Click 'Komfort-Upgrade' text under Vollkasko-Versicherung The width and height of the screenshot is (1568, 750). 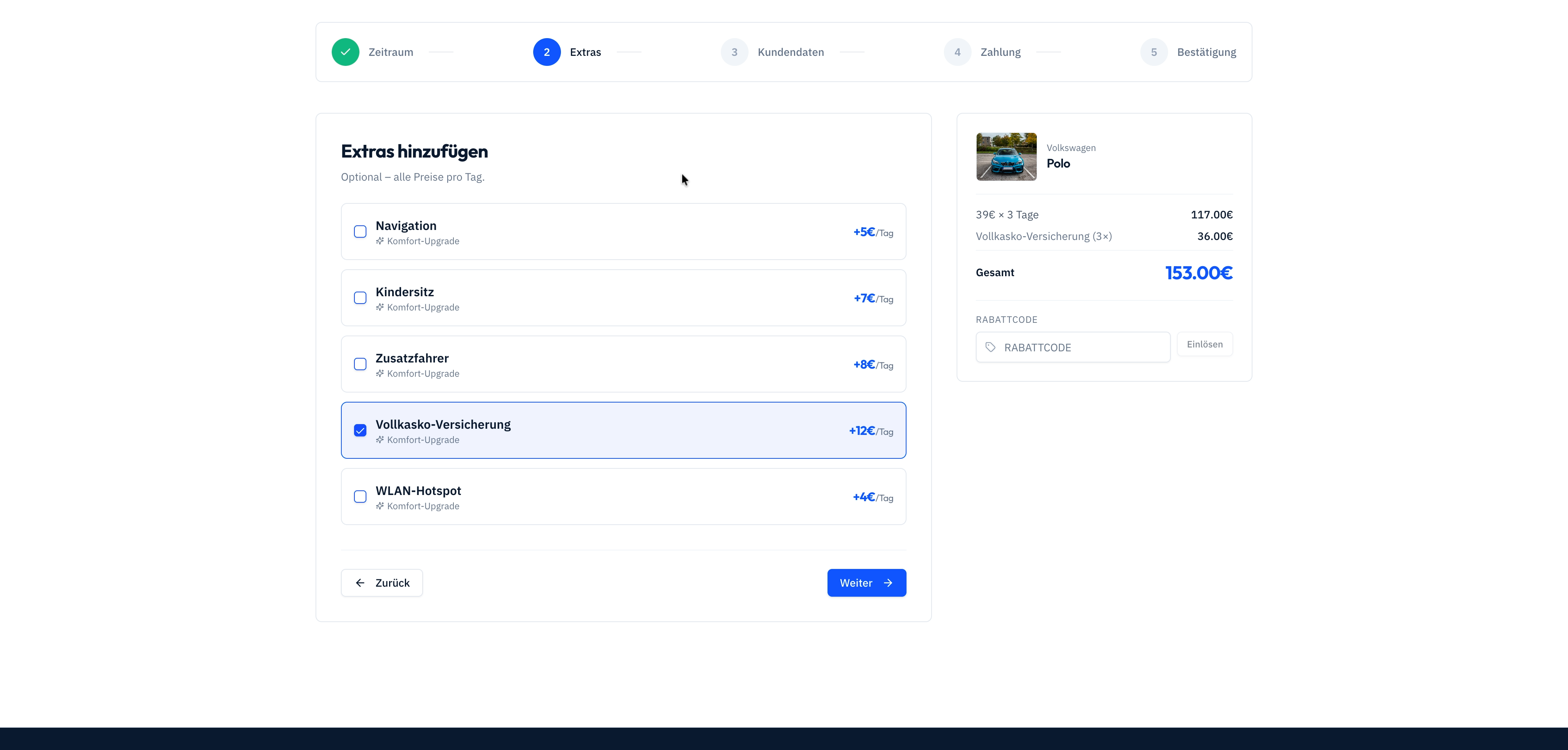pyautogui.click(x=423, y=440)
